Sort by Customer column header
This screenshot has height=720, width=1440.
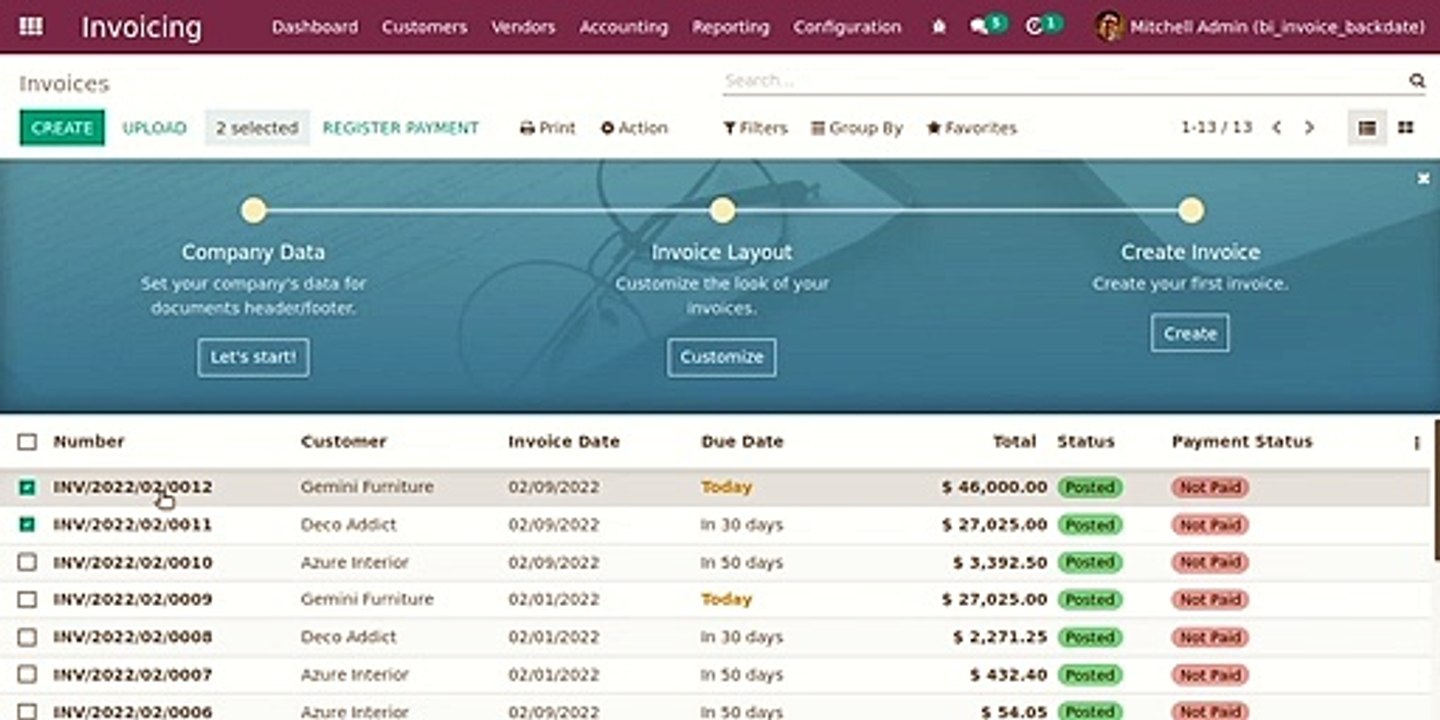click(x=343, y=442)
